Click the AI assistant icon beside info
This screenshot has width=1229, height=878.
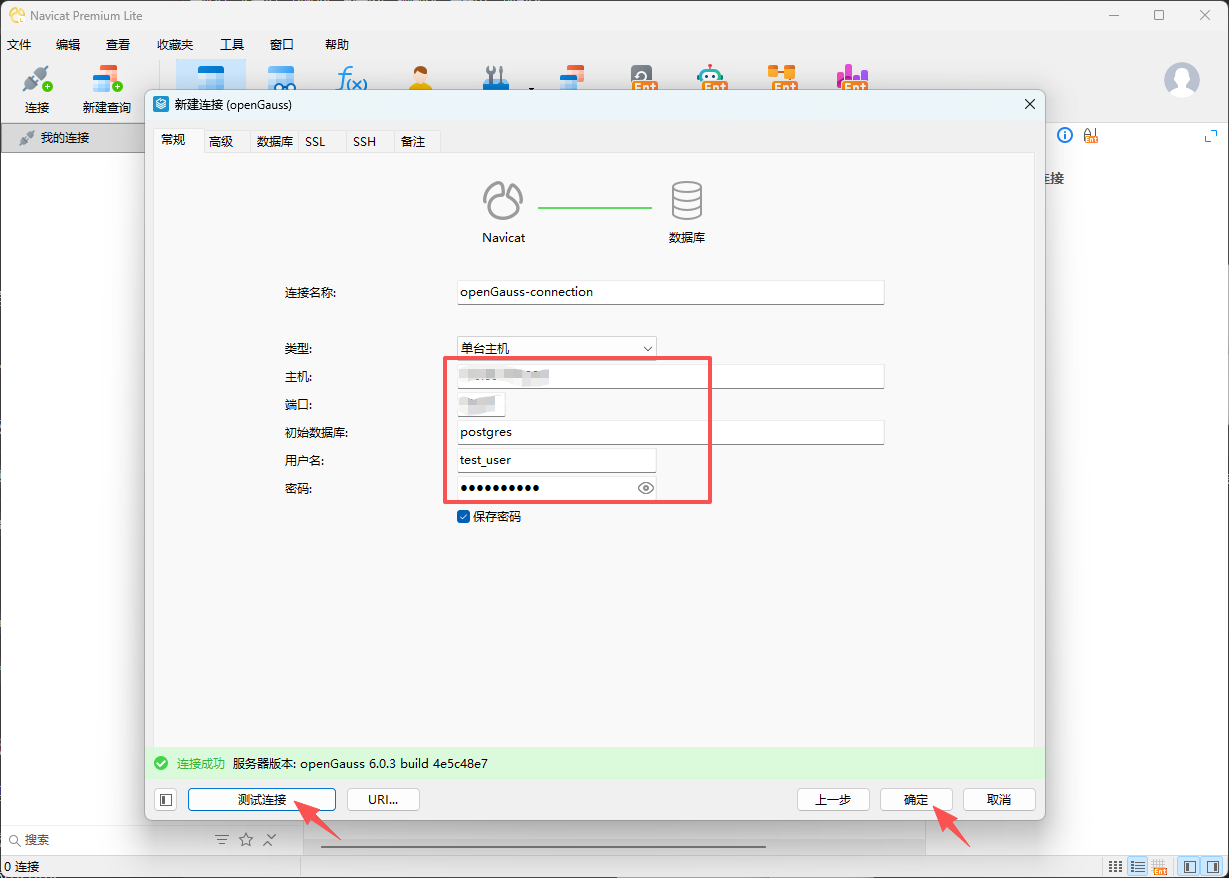1091,135
